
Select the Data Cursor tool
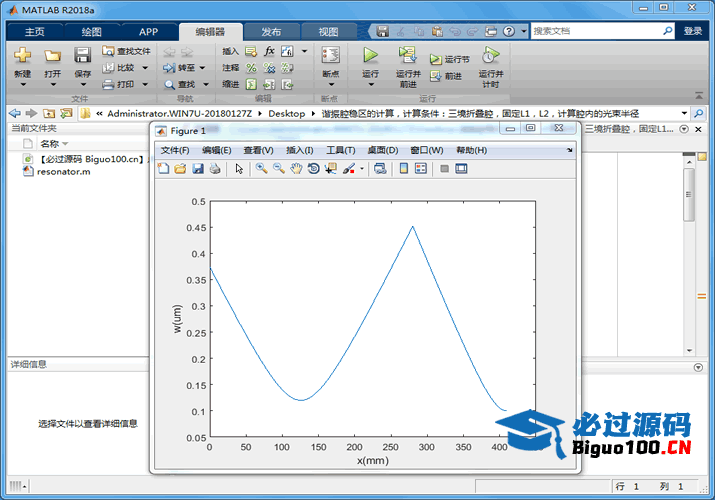[331, 169]
